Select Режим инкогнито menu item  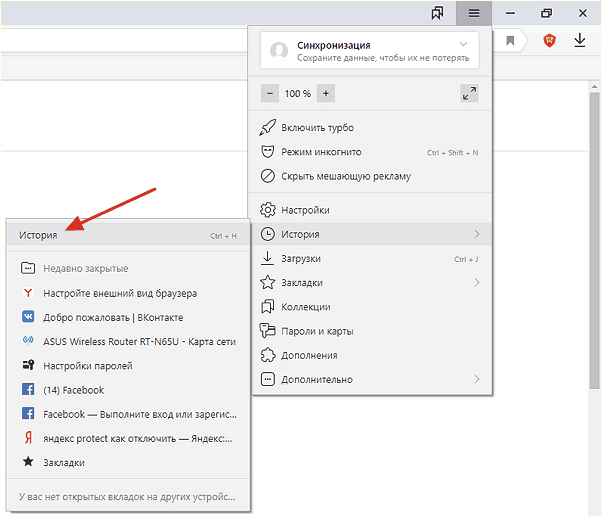[x=370, y=152]
